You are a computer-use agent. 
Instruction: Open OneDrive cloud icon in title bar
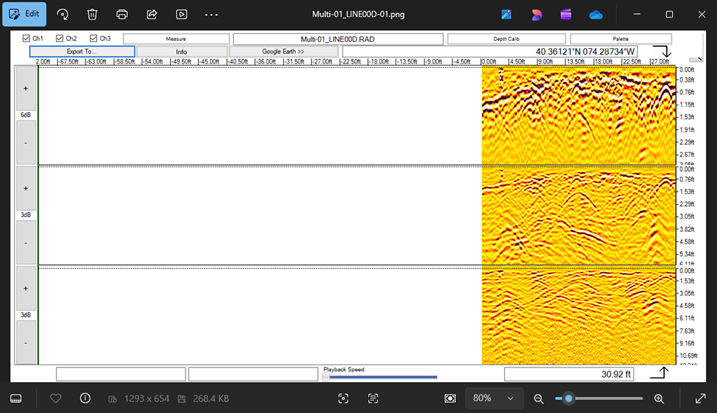pyautogui.click(x=596, y=15)
